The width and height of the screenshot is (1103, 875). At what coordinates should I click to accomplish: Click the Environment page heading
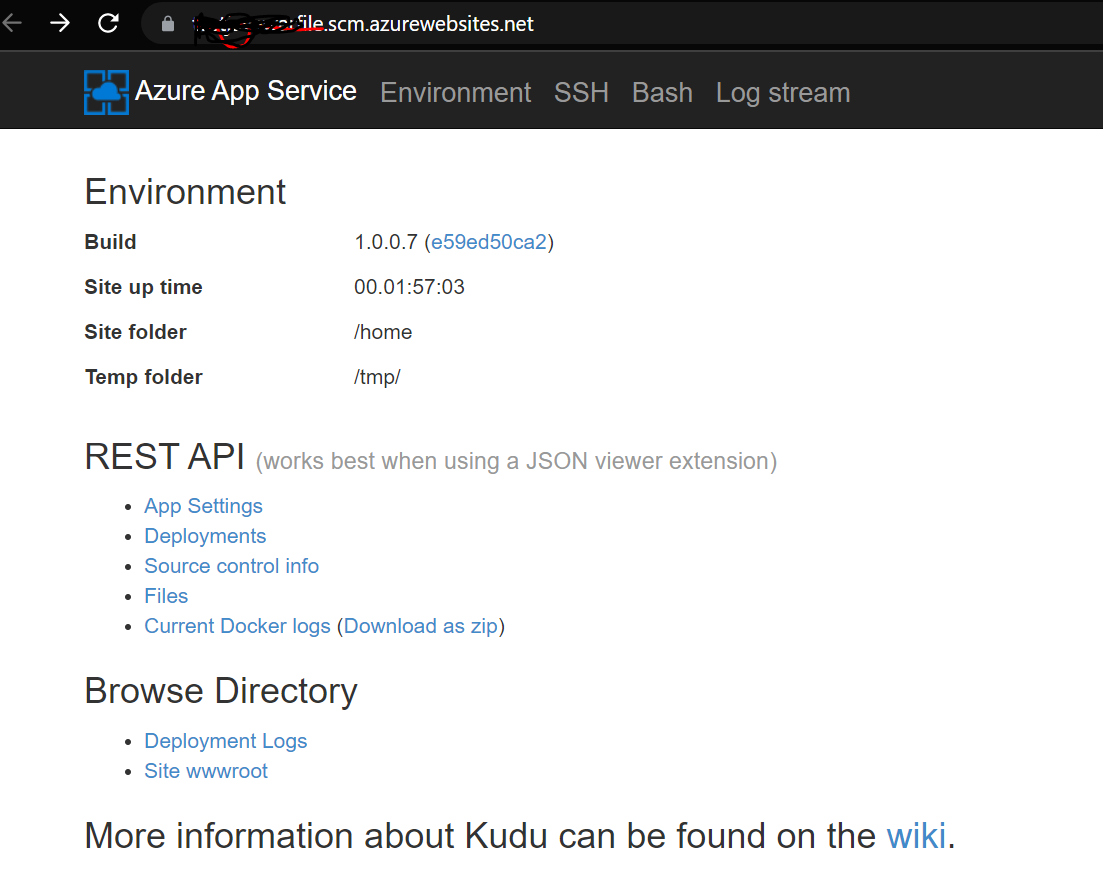click(x=185, y=192)
